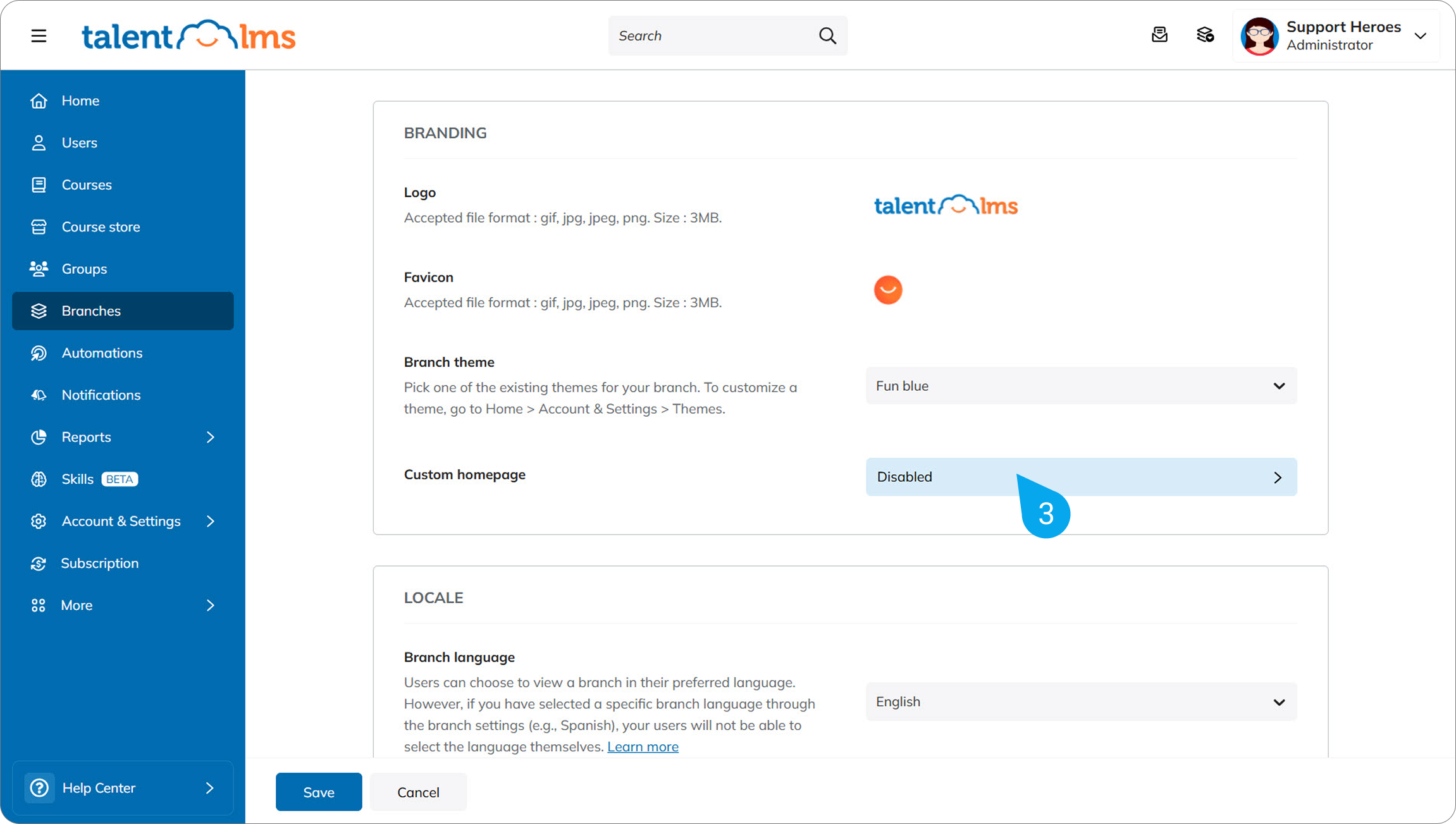The image size is (1456, 824).
Task: Click the Help Center question mark icon
Action: pos(39,788)
